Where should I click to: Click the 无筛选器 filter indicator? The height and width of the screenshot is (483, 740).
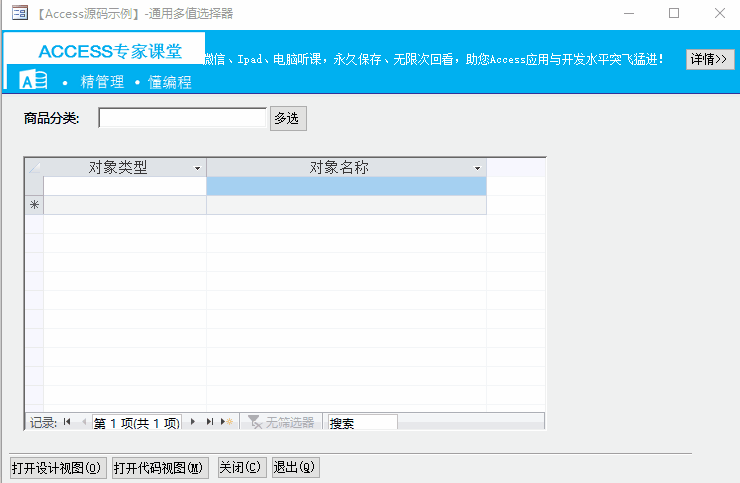click(281, 422)
